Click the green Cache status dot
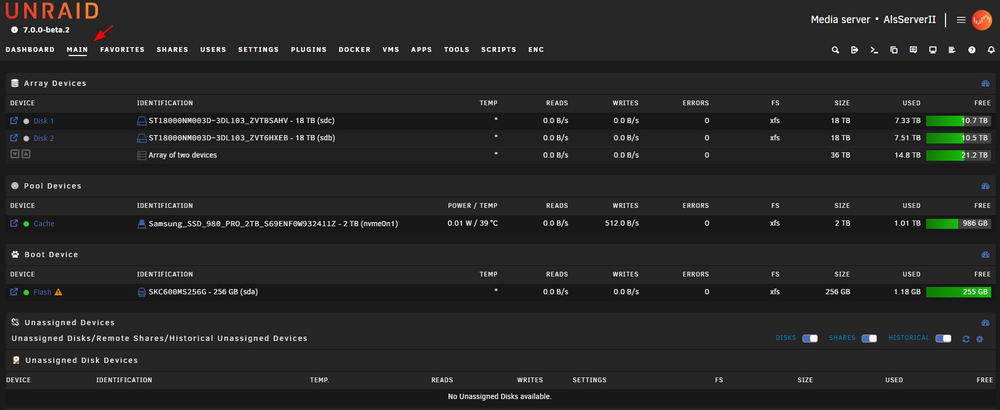 coord(26,224)
